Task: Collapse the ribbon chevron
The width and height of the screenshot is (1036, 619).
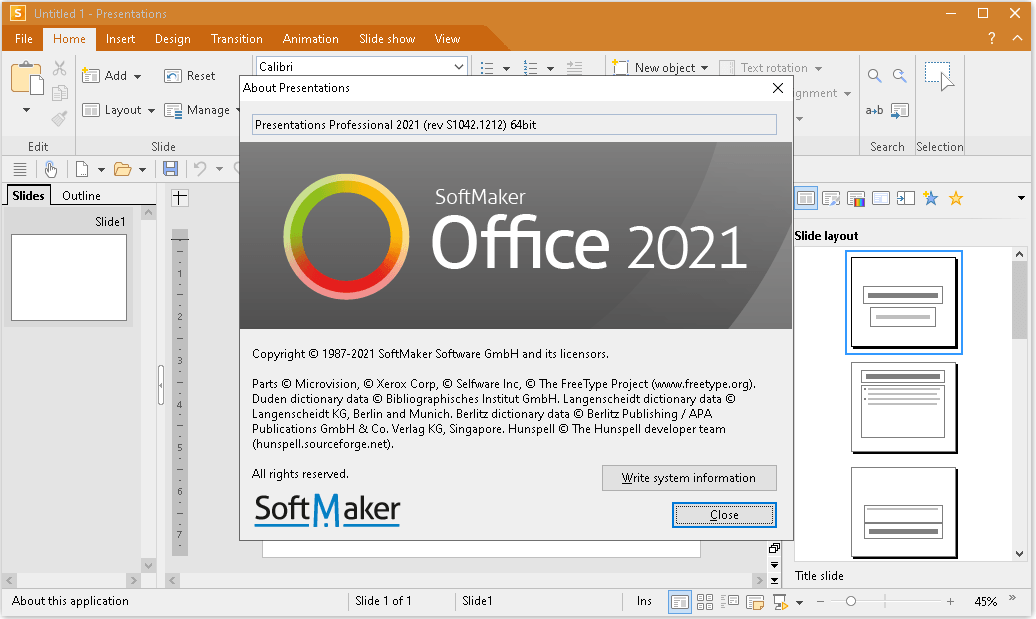Action: click(1018, 38)
